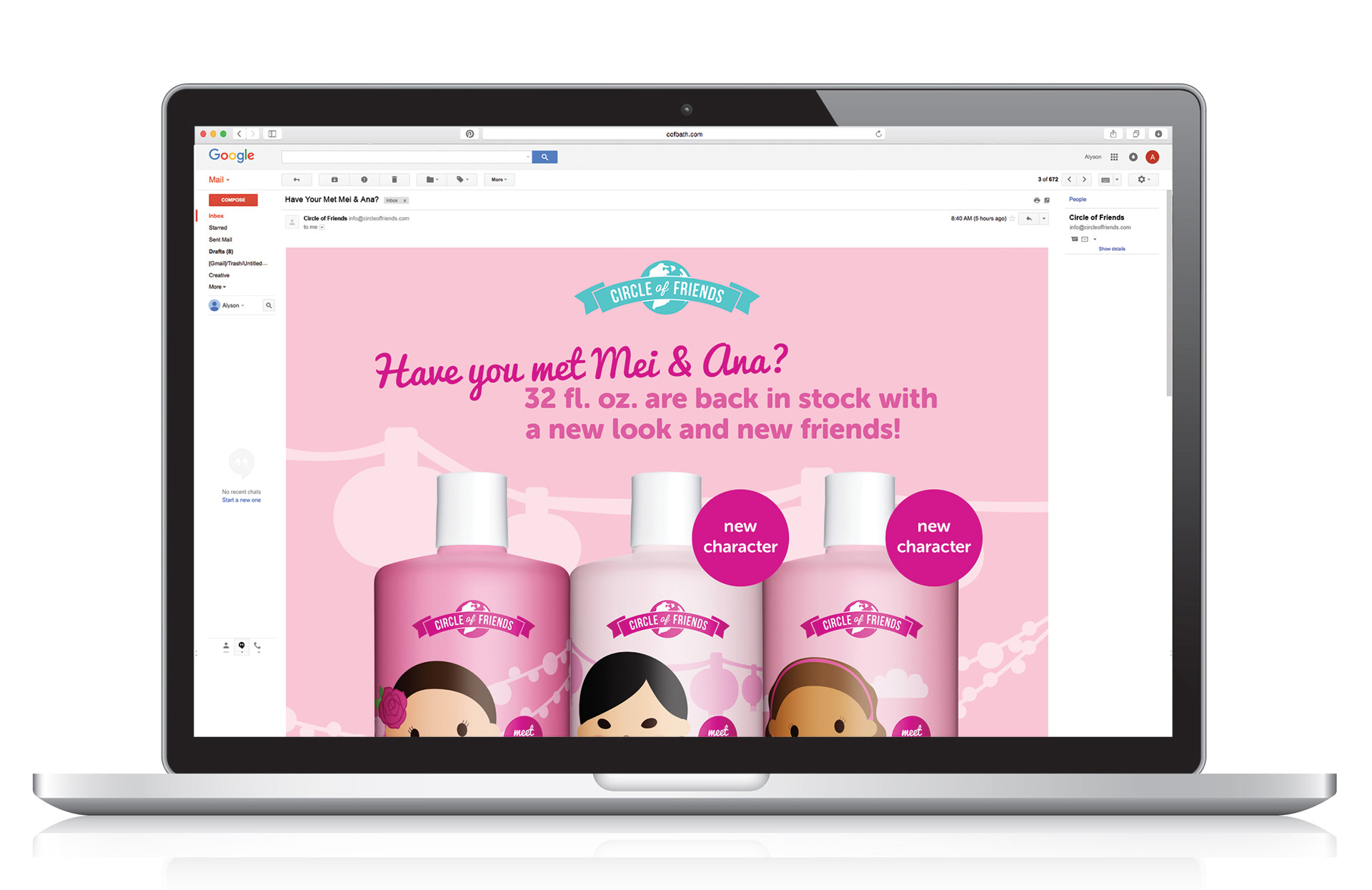Click the '3 of 672' message counter
The height and width of the screenshot is (890, 1372).
(1048, 179)
